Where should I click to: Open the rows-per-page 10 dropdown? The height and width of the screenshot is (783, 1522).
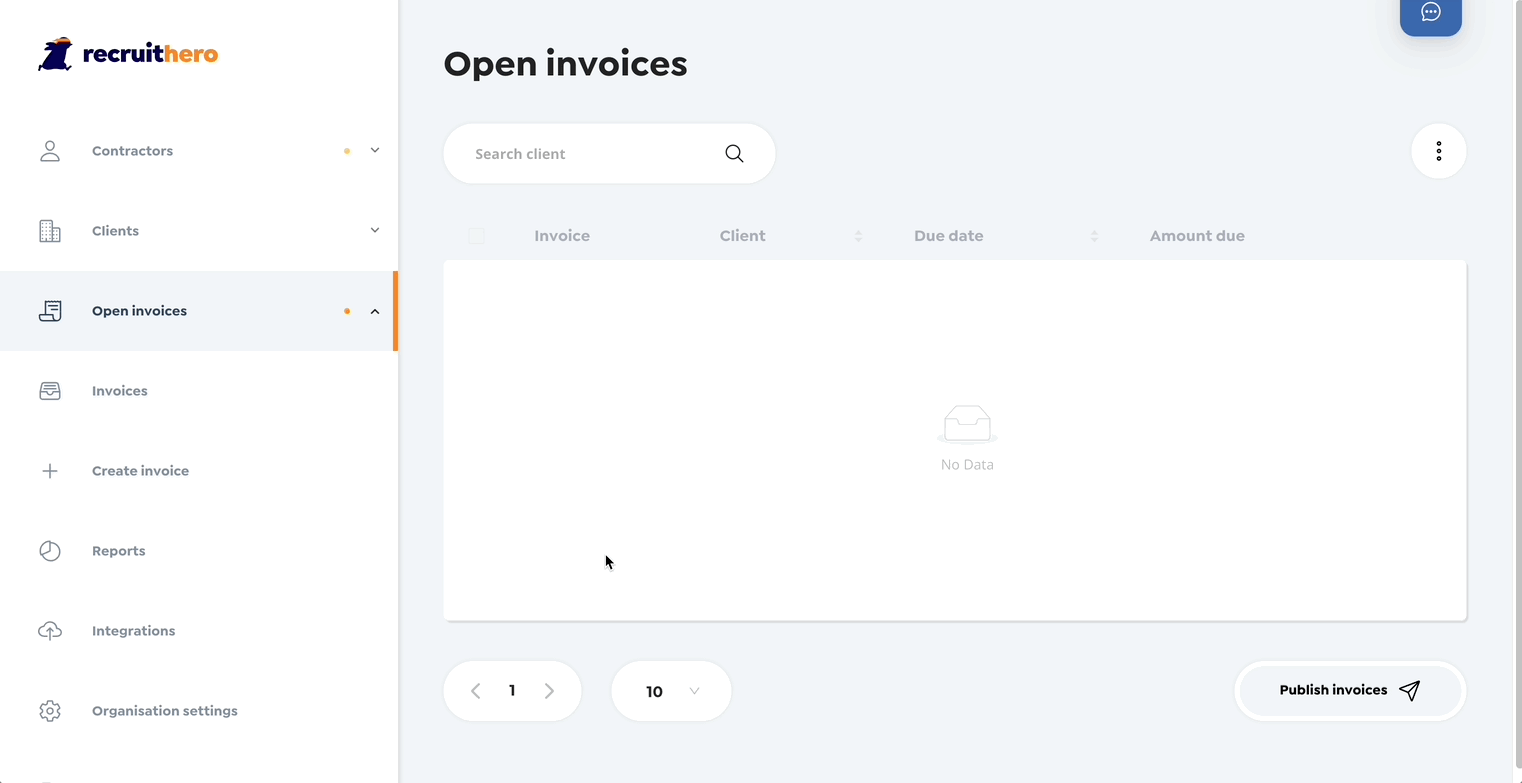pyautogui.click(x=671, y=691)
